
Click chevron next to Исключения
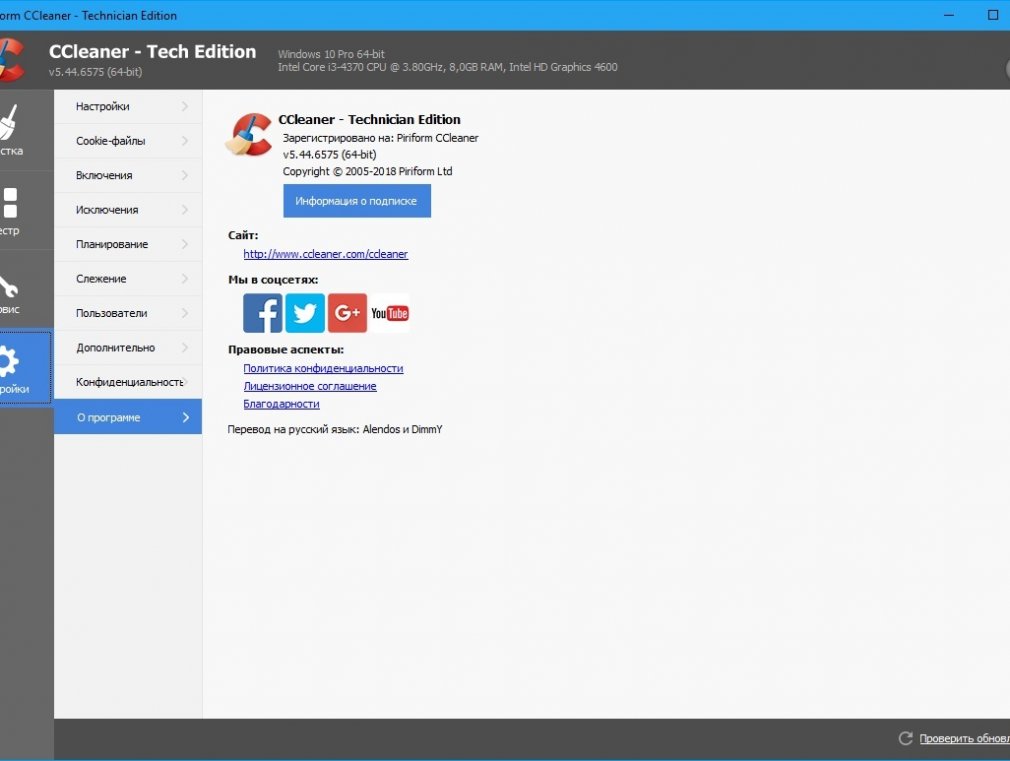pyautogui.click(x=185, y=209)
